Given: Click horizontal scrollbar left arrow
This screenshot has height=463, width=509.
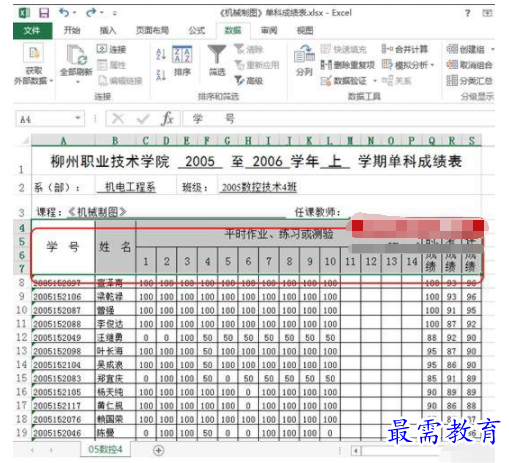Looking at the screenshot, I should (x=356, y=451).
